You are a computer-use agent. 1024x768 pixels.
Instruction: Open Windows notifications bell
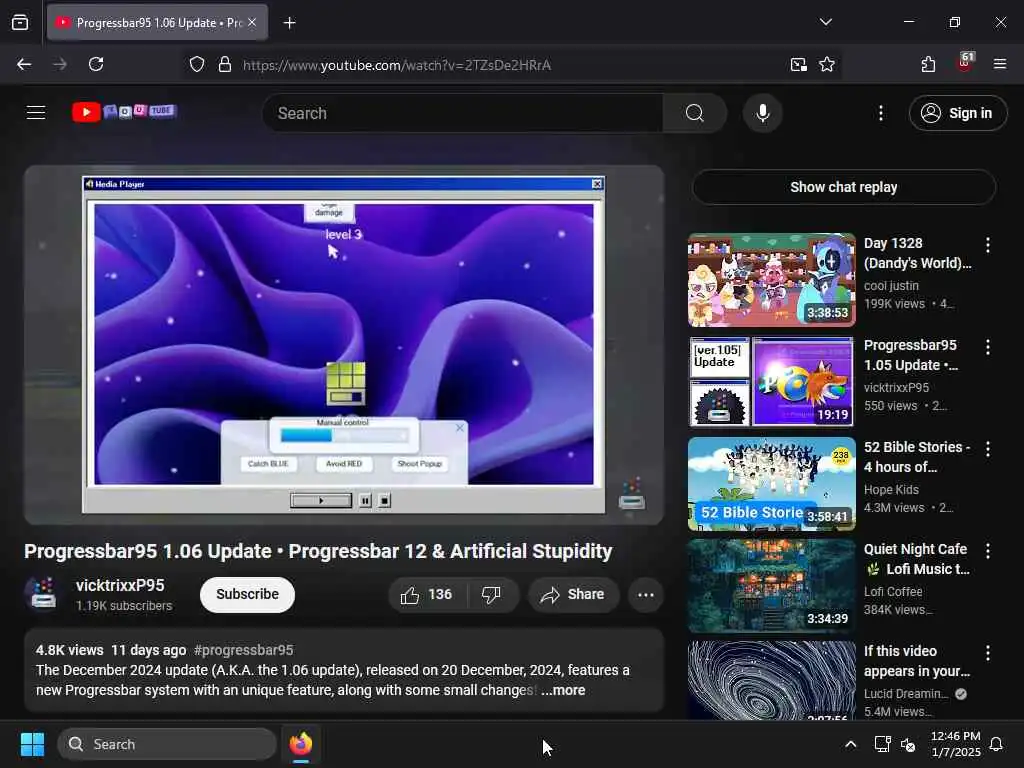[x=996, y=744]
